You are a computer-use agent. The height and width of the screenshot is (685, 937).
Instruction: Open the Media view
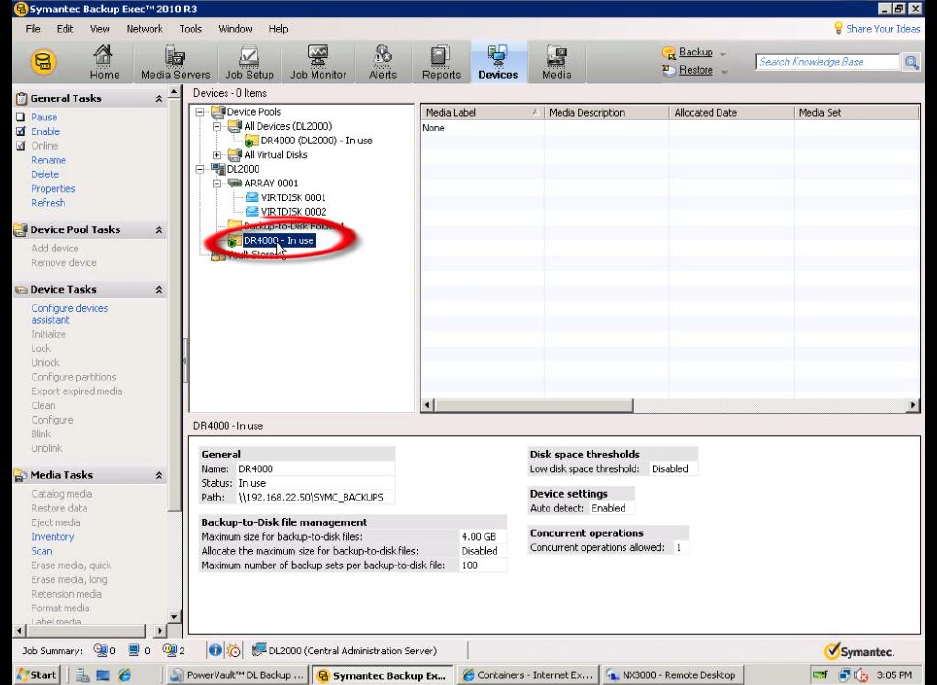556,62
